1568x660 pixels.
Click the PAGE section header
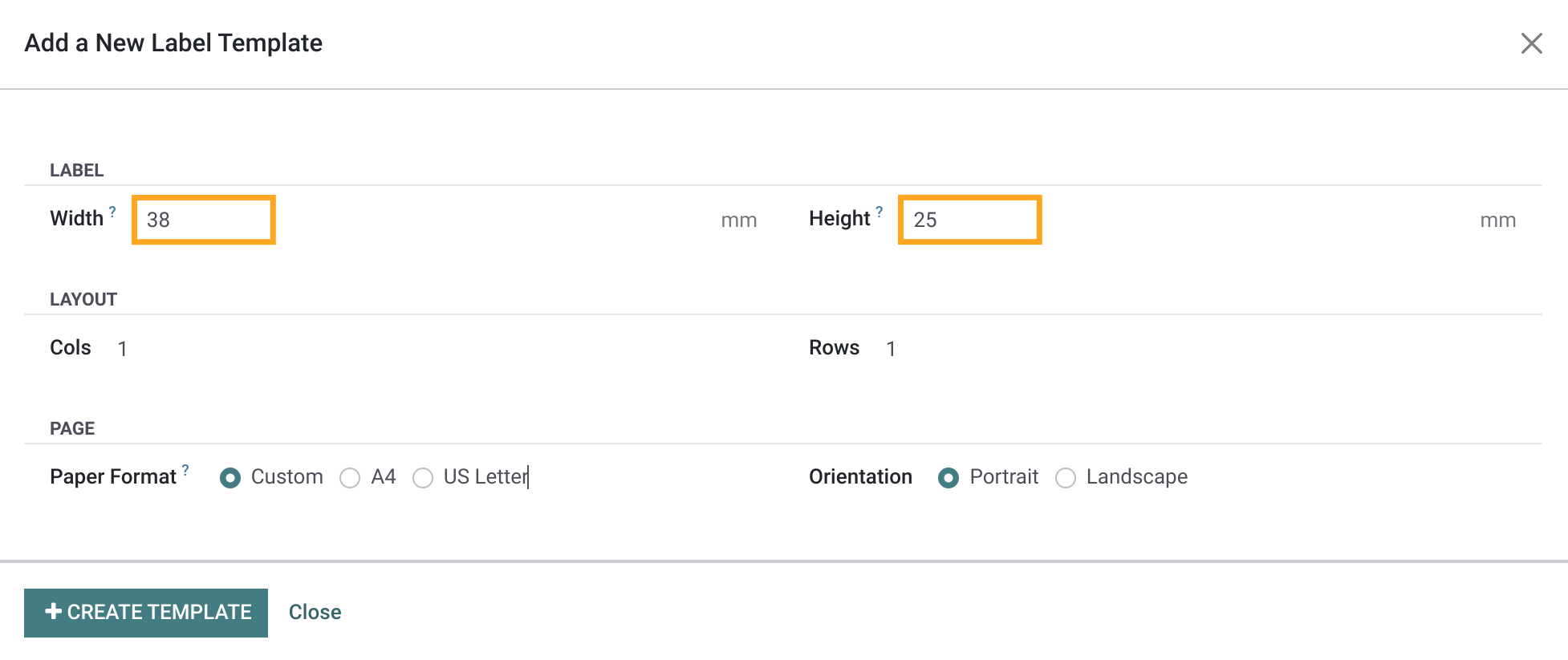[x=71, y=427]
